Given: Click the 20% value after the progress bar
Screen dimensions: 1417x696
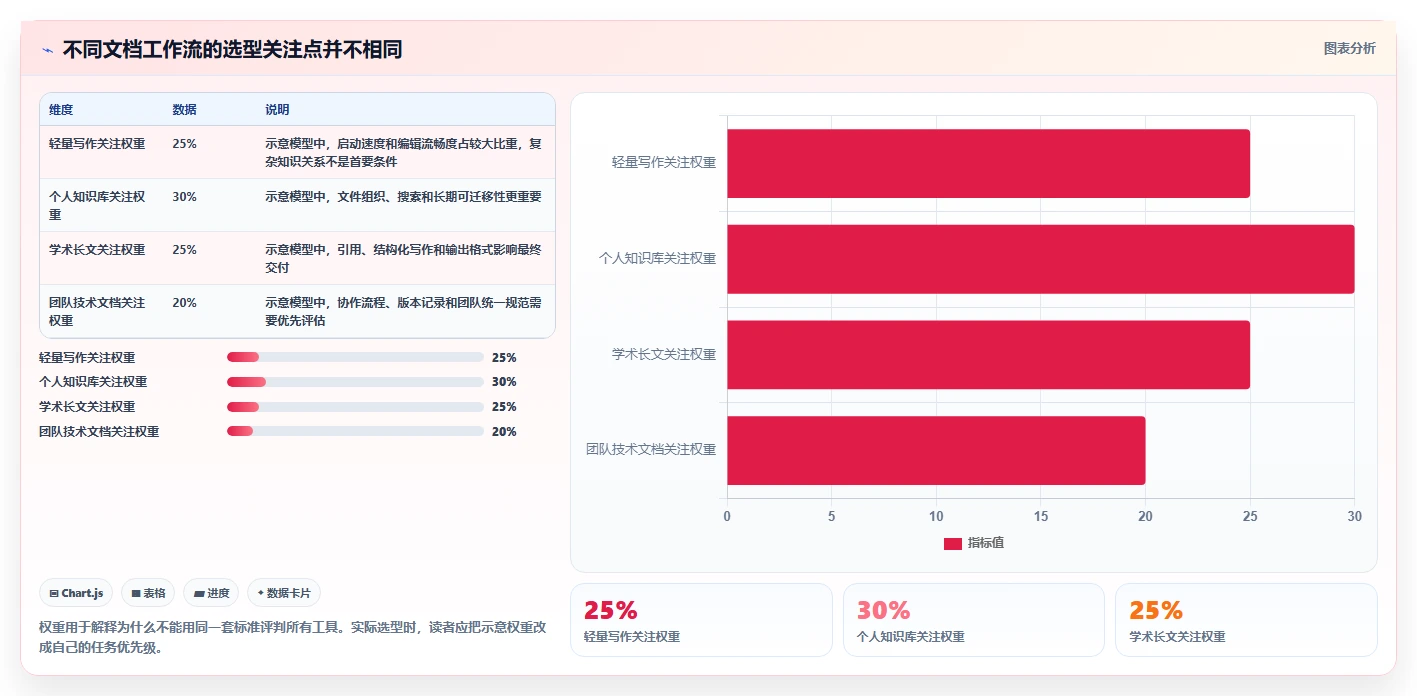Looking at the screenshot, I should tap(504, 432).
